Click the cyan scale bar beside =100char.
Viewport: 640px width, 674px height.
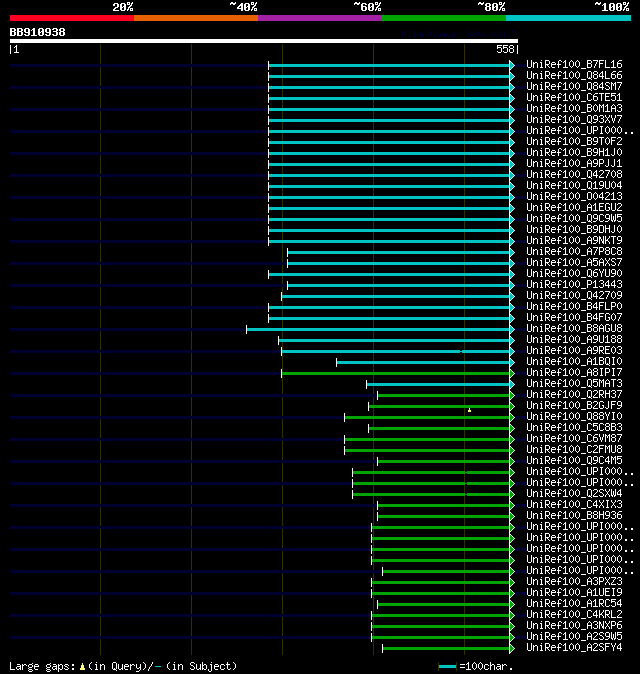(447, 667)
